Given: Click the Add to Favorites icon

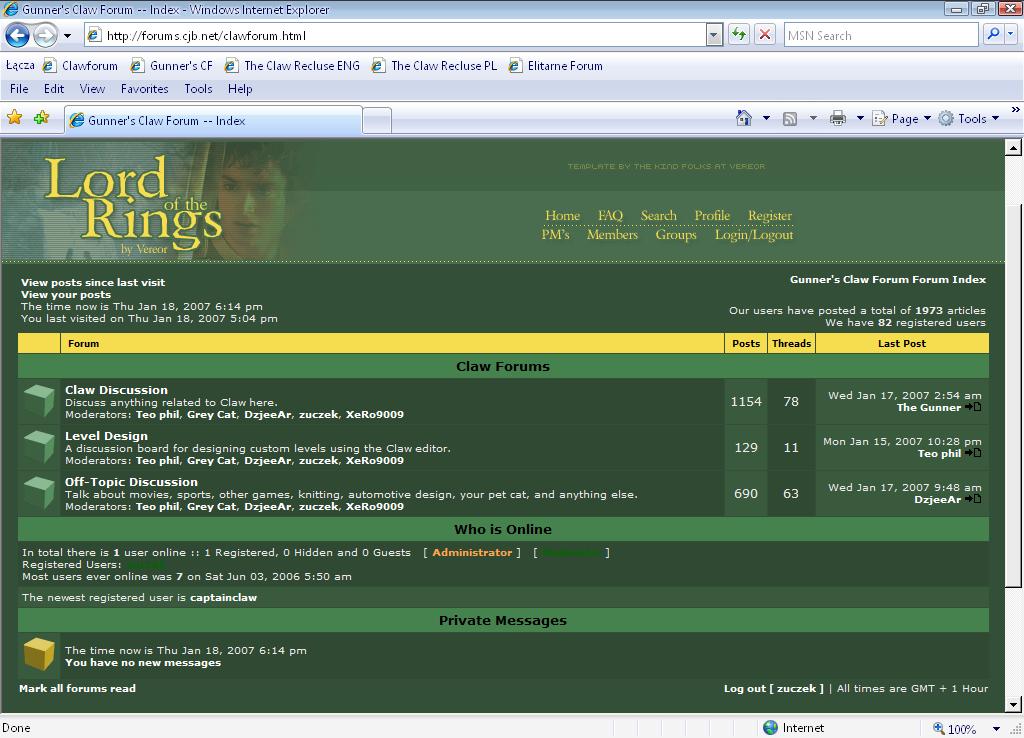Looking at the screenshot, I should 41,118.
